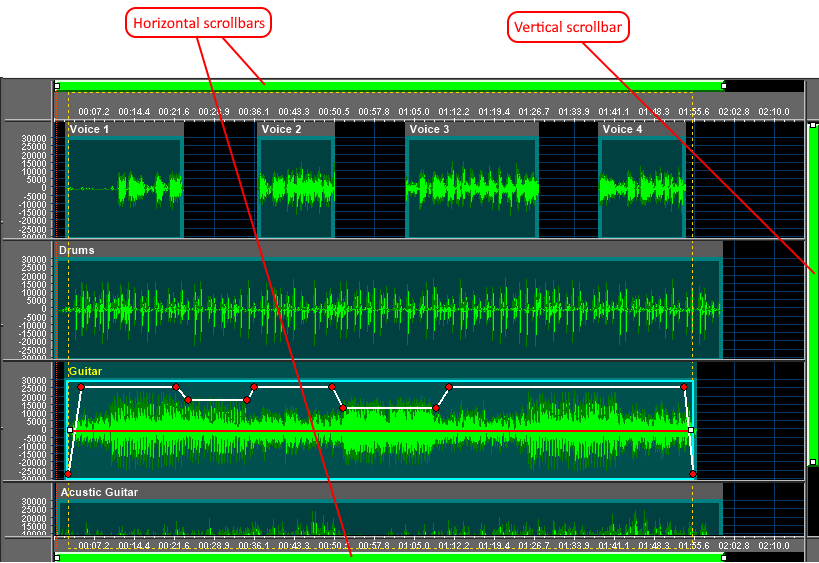Select the Voice 2 audio clip waveform

295,188
